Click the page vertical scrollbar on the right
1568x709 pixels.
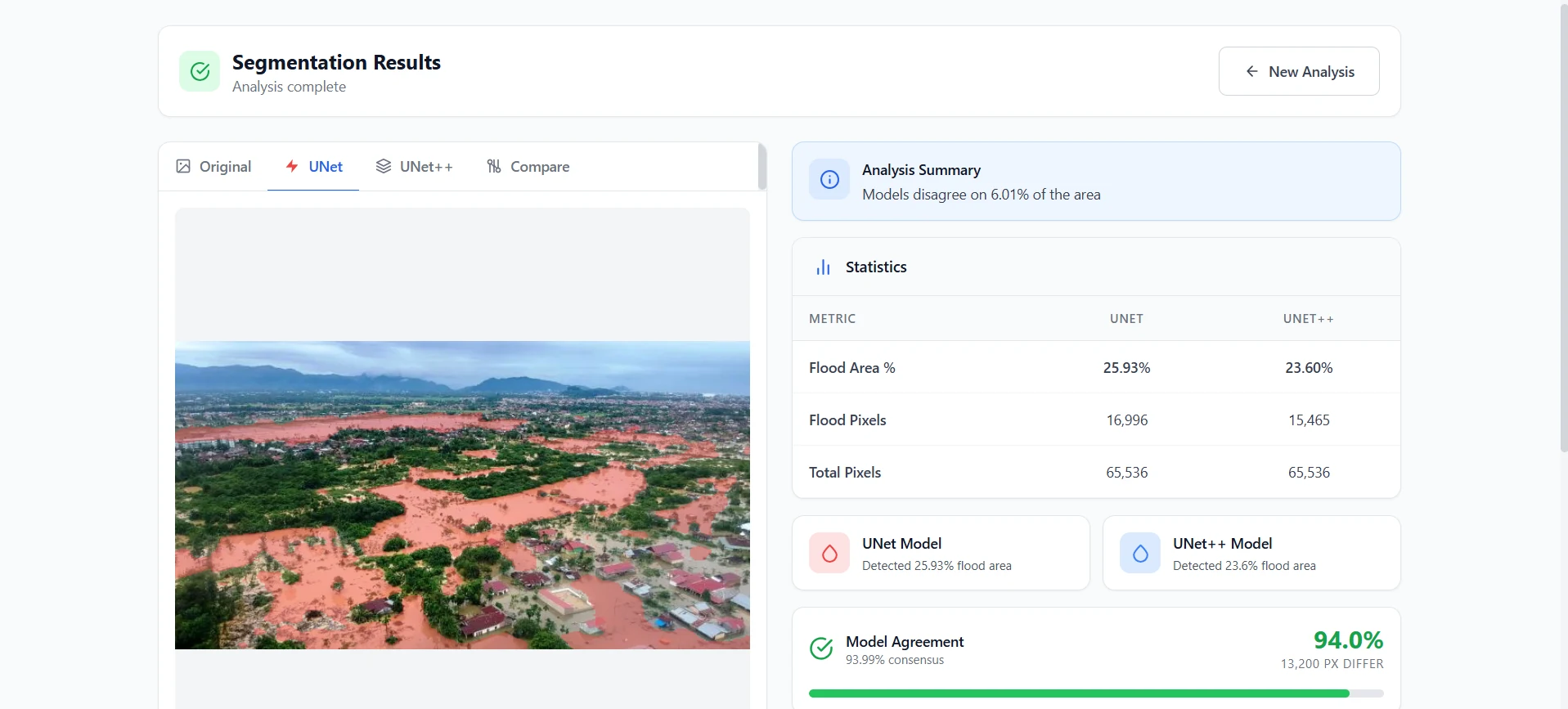pos(1563,227)
